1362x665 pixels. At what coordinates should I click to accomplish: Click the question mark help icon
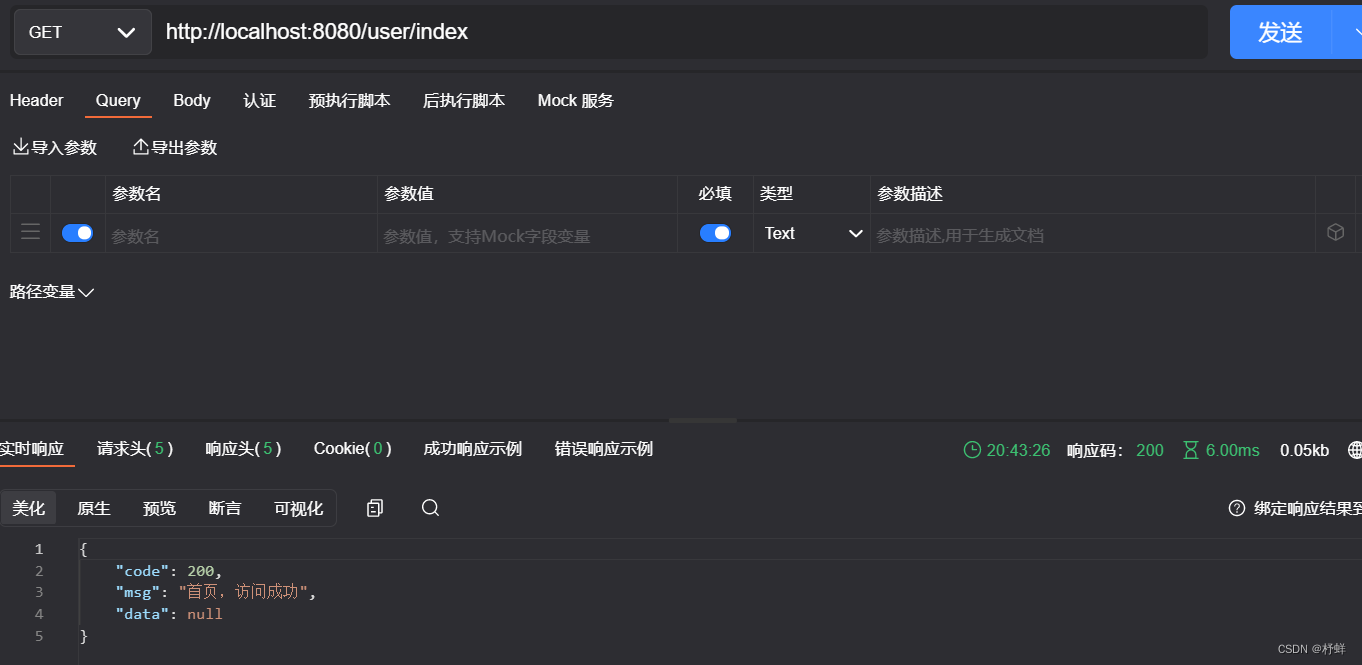pyautogui.click(x=1237, y=508)
